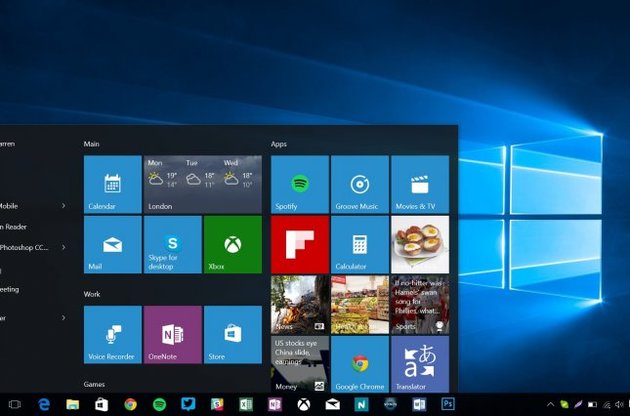Launch the Calculator tile
Screen dimensions: 630x416
pyautogui.click(x=359, y=244)
